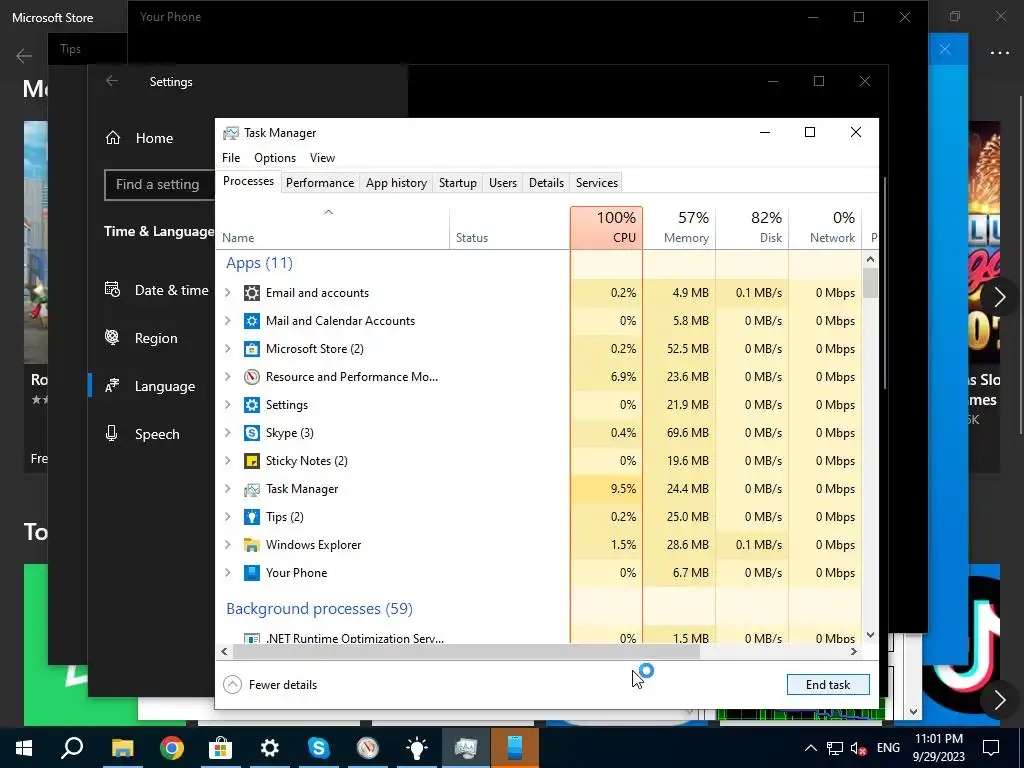The height and width of the screenshot is (768, 1024).
Task: Expand Sticky Notes (2) process group
Action: coord(227,461)
